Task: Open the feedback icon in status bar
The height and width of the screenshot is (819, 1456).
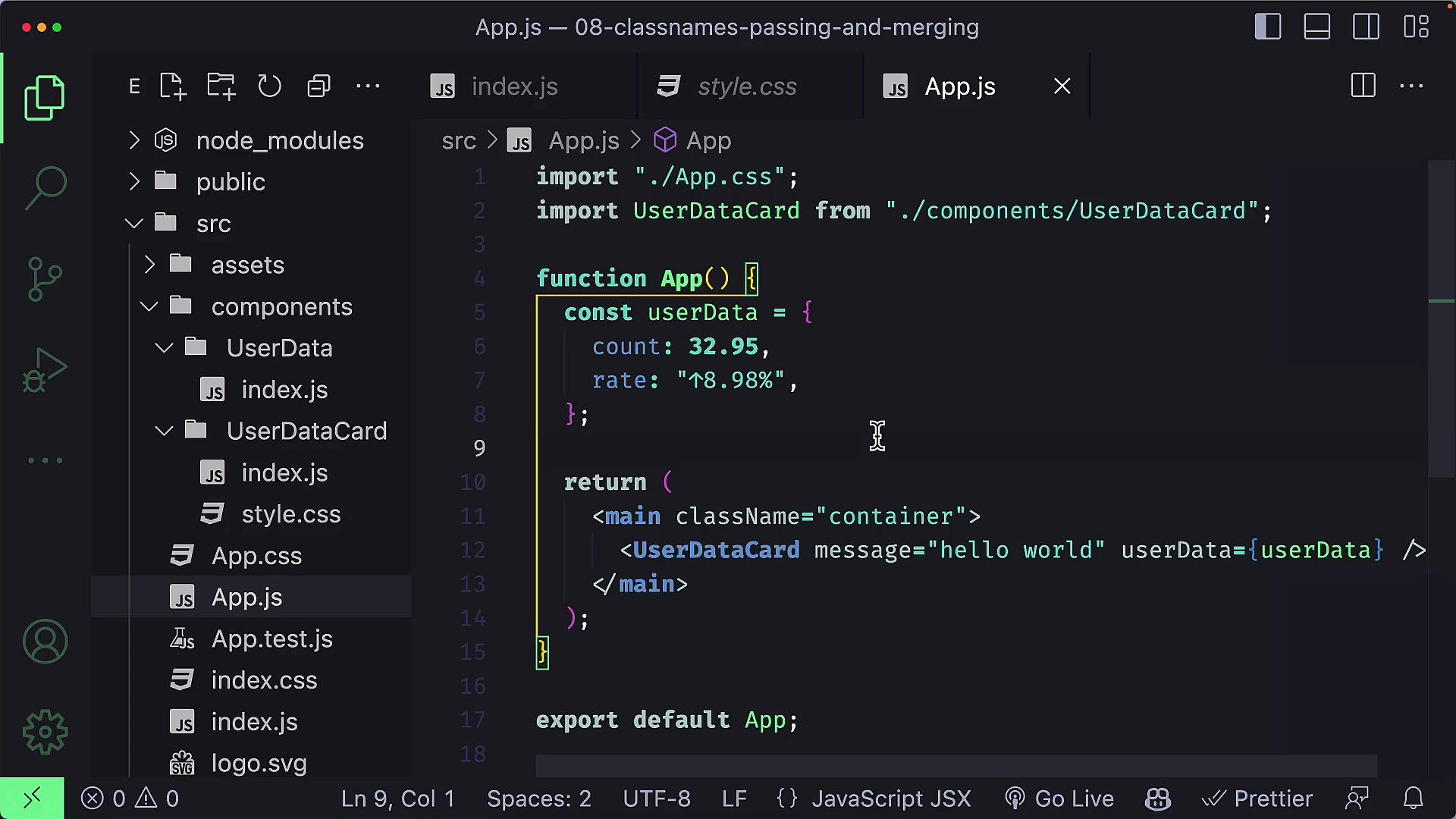Action: click(1357, 799)
